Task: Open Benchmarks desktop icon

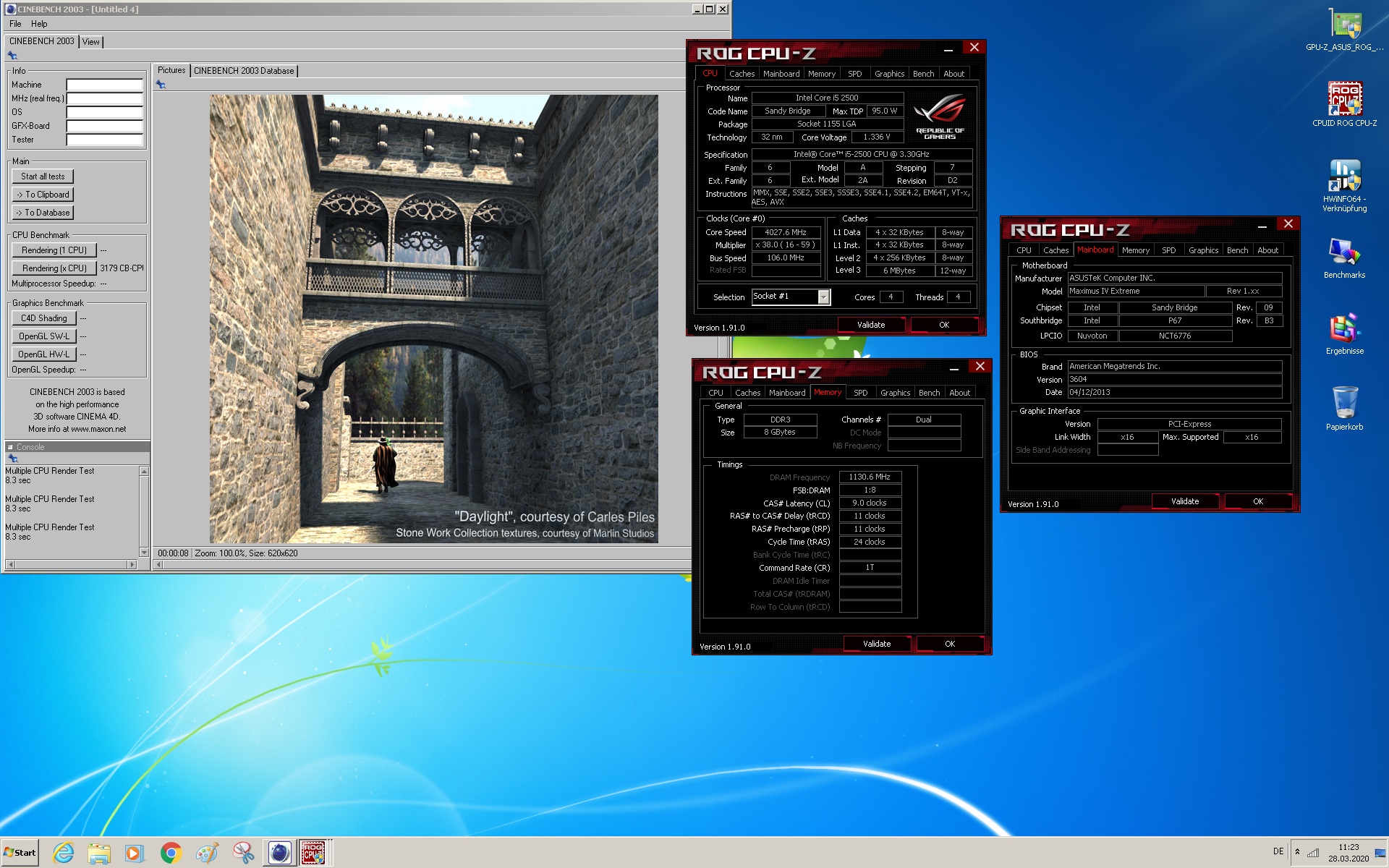Action: (1344, 258)
